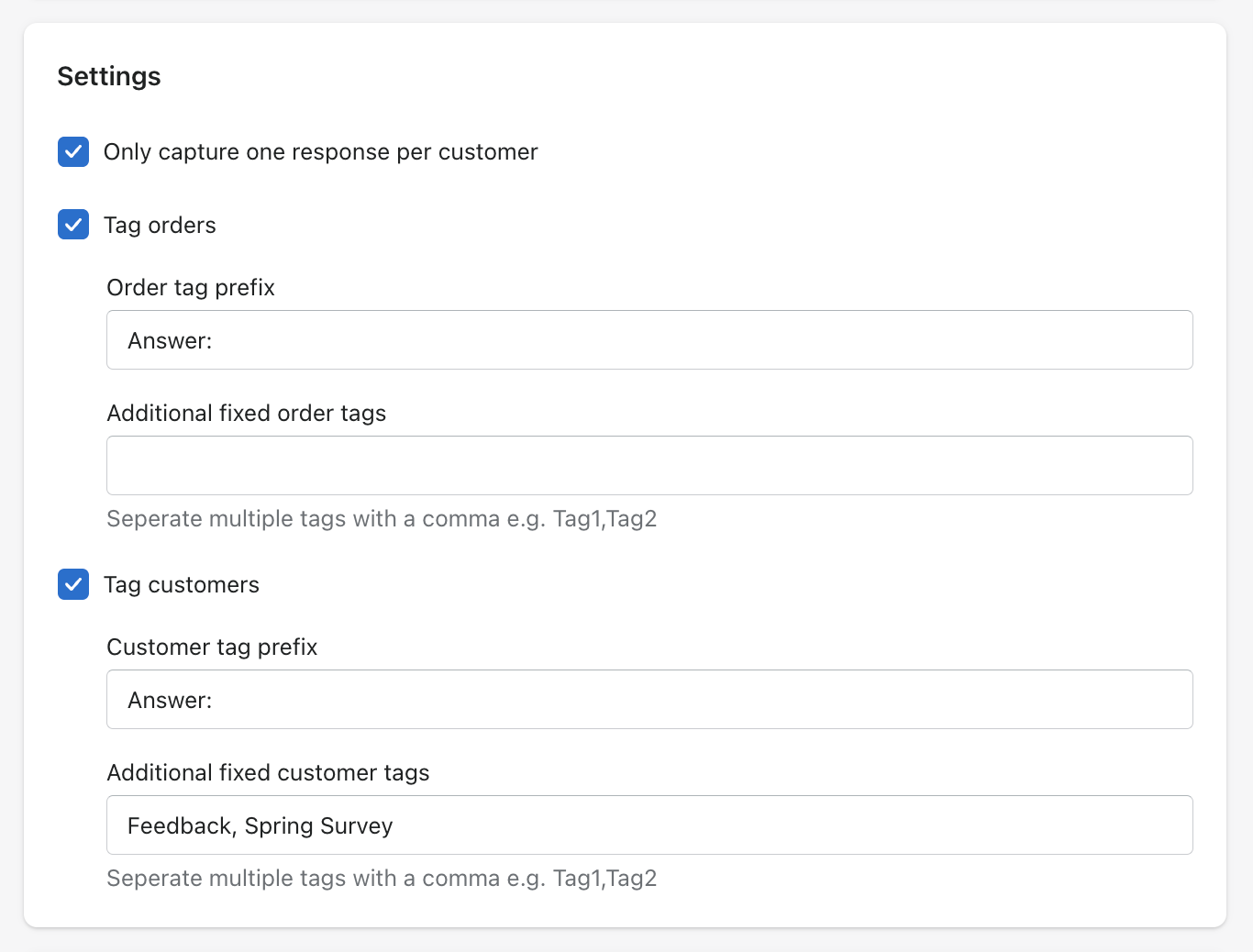Click 'Spring Survey' text in the customer tags field

click(x=318, y=826)
